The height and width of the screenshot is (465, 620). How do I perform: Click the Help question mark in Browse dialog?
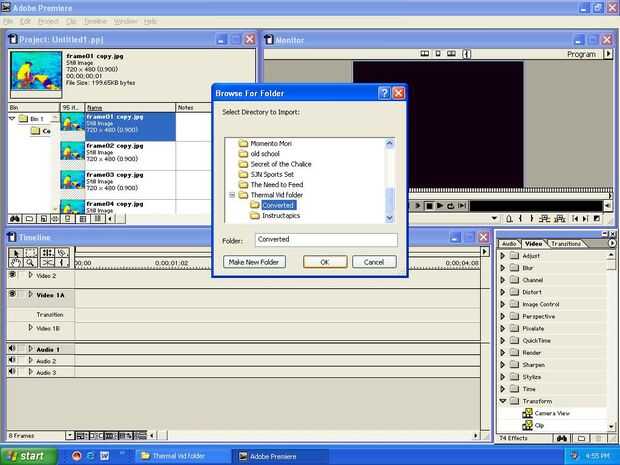[384, 93]
